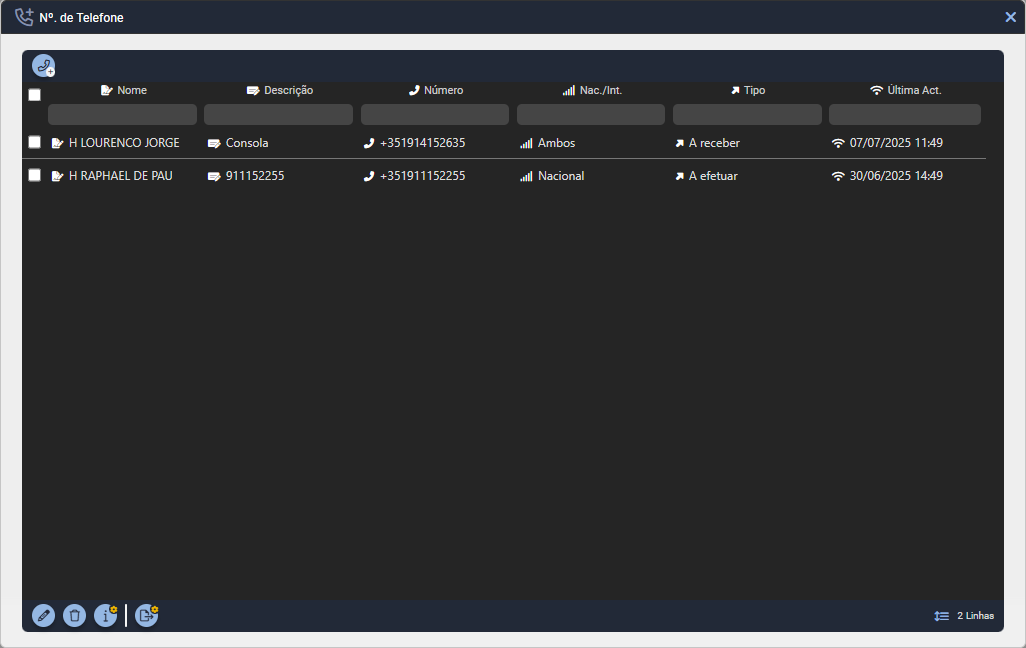1026x648 pixels.
Task: Click the phone icon in title bar
Action: tap(24, 17)
